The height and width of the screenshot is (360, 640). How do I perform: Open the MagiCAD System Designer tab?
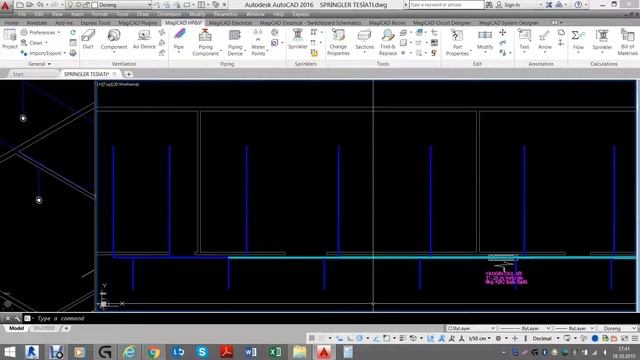(x=509, y=23)
